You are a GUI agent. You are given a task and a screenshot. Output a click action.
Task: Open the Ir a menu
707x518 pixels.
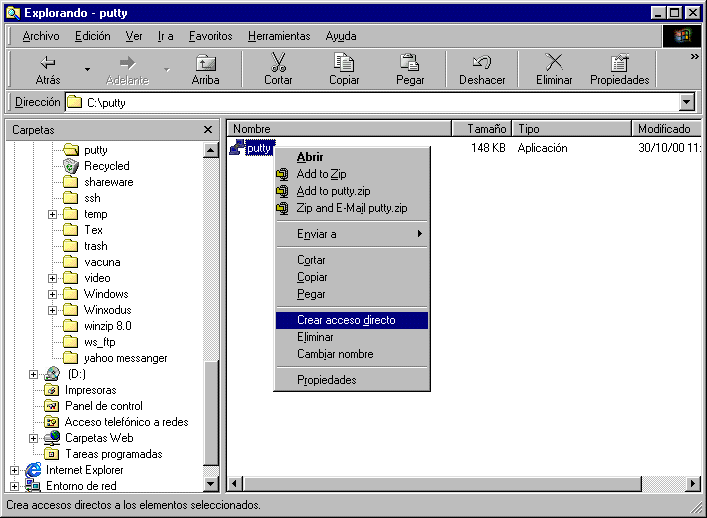pyautogui.click(x=165, y=36)
